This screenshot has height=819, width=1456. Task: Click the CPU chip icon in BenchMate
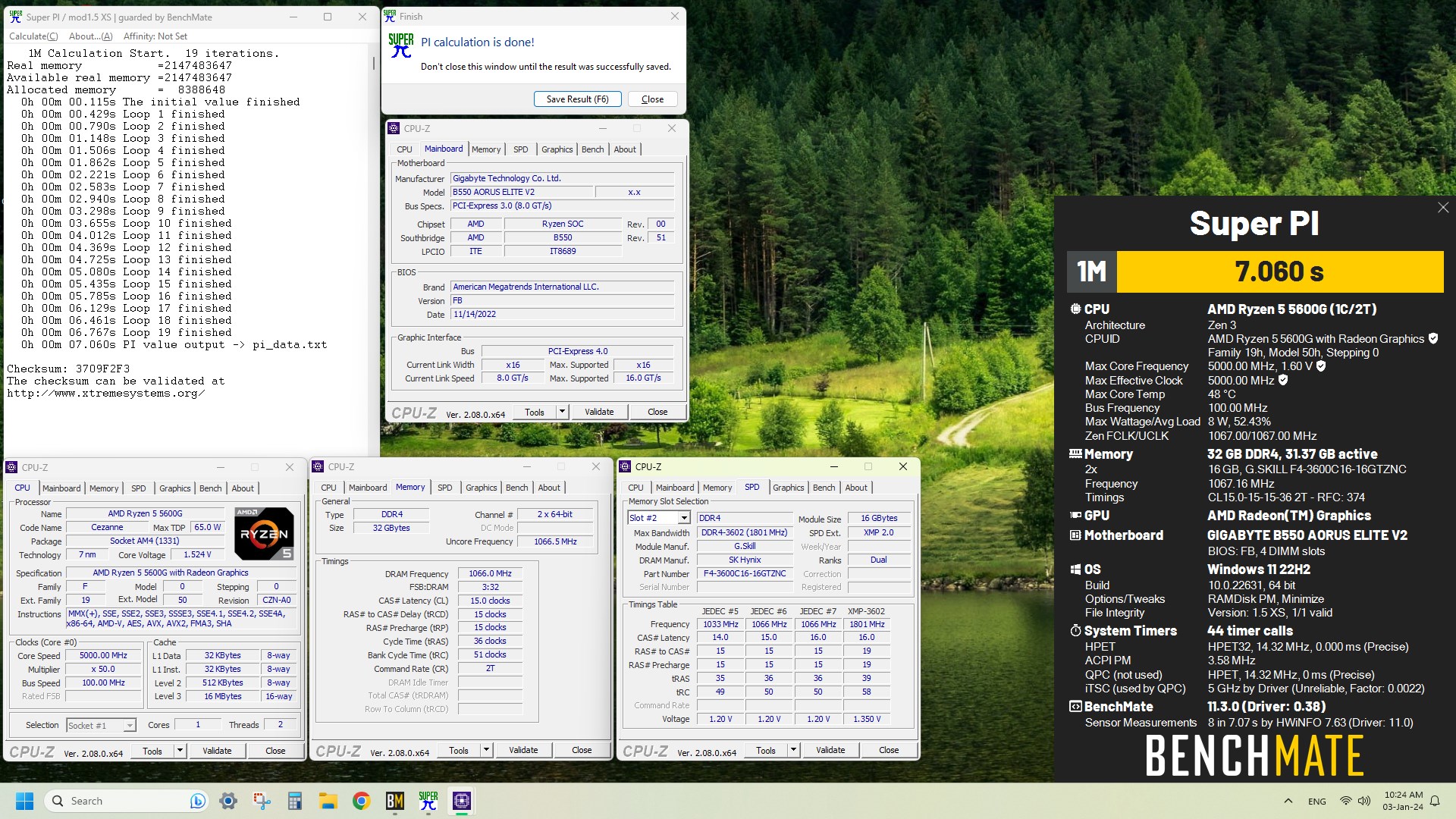[1075, 309]
